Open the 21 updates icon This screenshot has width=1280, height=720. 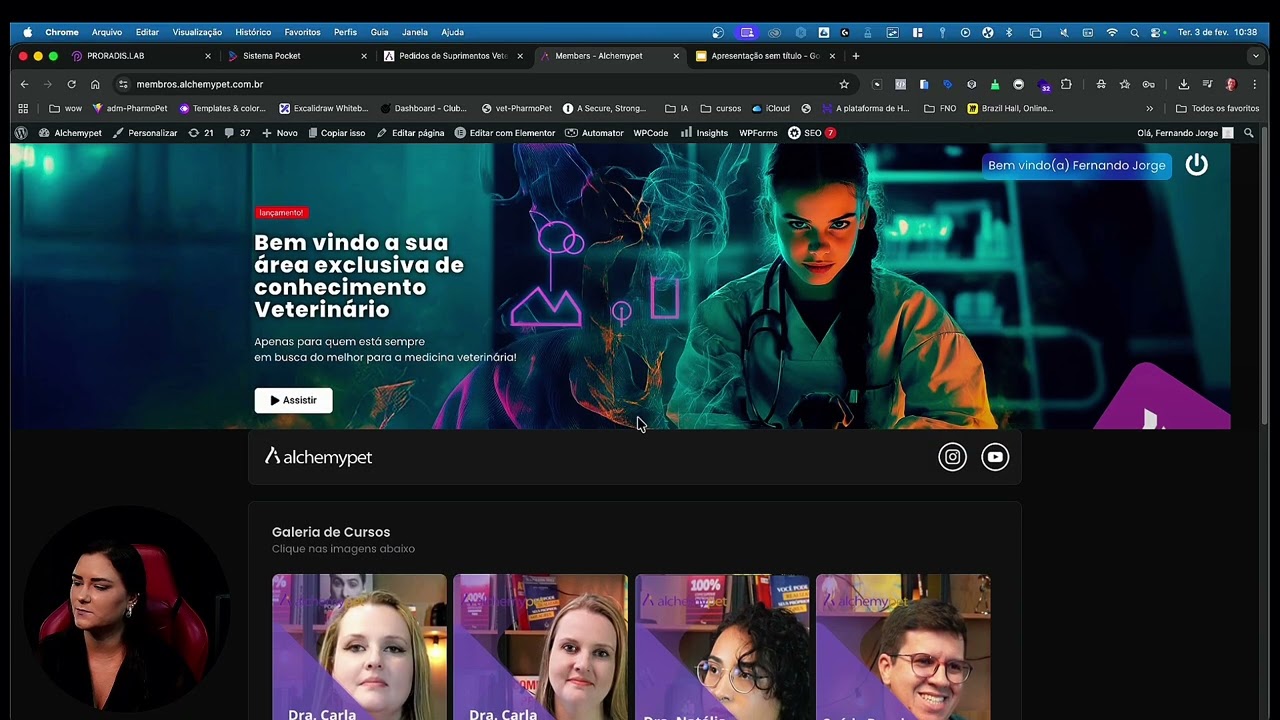pyautogui.click(x=200, y=133)
